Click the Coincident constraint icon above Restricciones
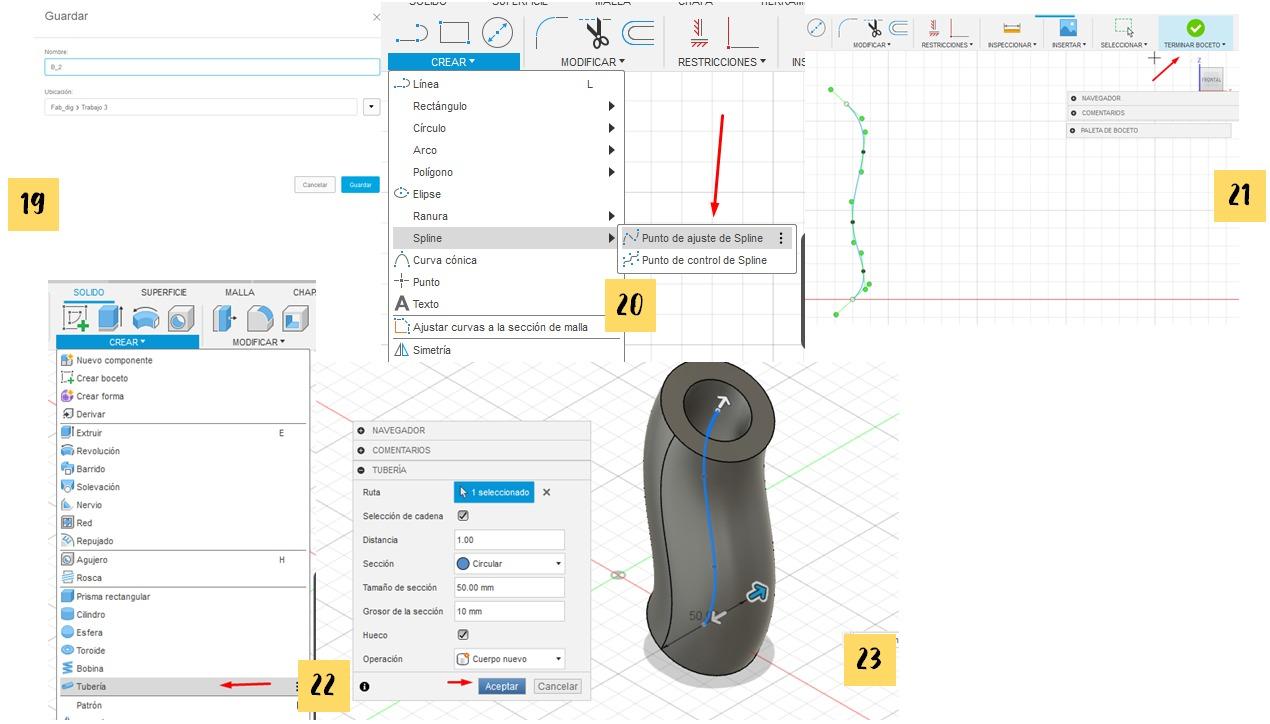 tap(699, 34)
